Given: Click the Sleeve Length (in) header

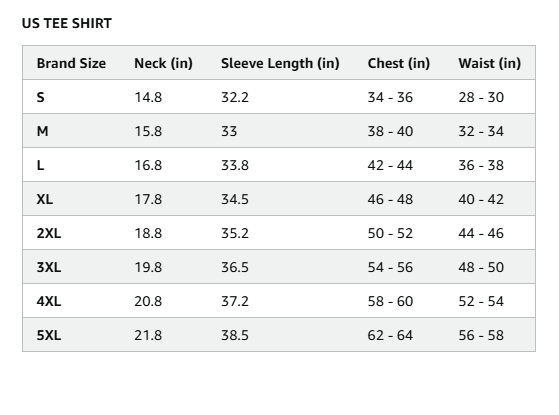Looking at the screenshot, I should [x=280, y=63].
